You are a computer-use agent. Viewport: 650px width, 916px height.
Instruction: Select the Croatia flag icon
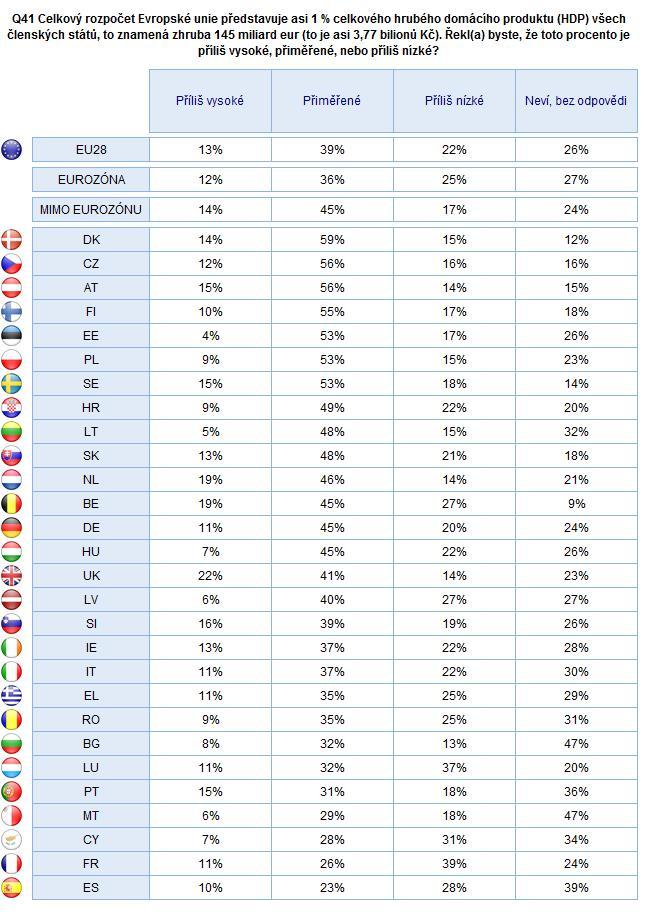[x=11, y=407]
